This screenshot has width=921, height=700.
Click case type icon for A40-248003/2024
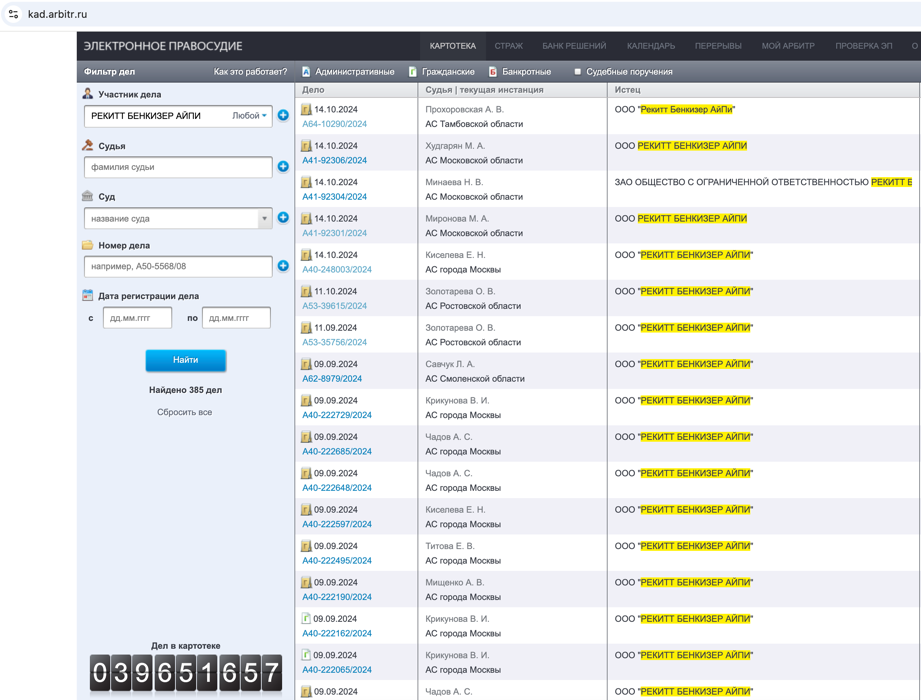[306, 255]
